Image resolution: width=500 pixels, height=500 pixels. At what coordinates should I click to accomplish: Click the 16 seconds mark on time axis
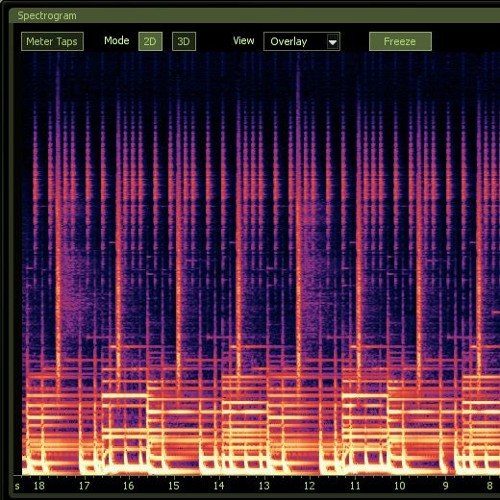(129, 486)
